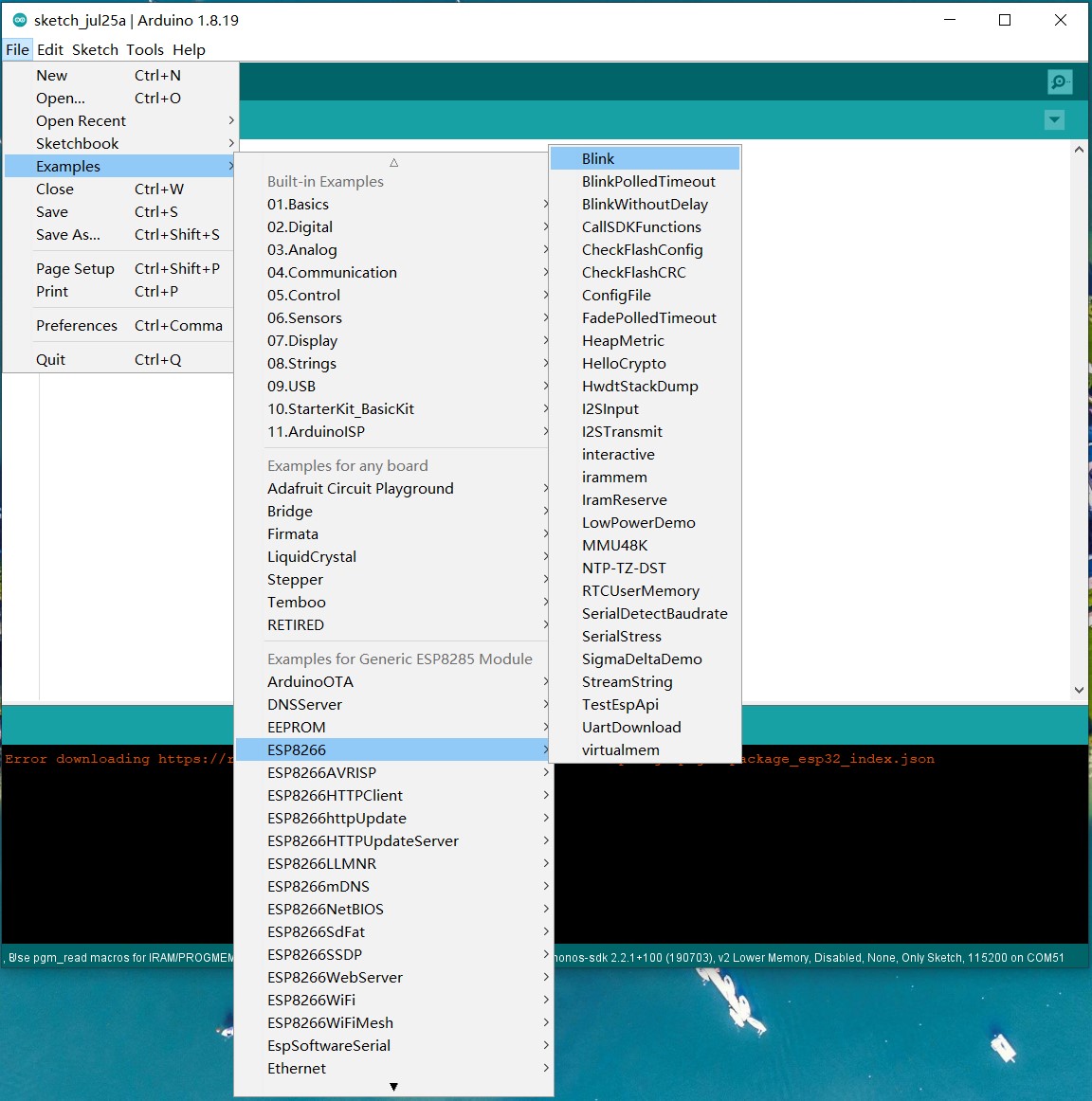Select the BlinkWithoutDelay example
1092x1101 pixels.
pyautogui.click(x=645, y=205)
